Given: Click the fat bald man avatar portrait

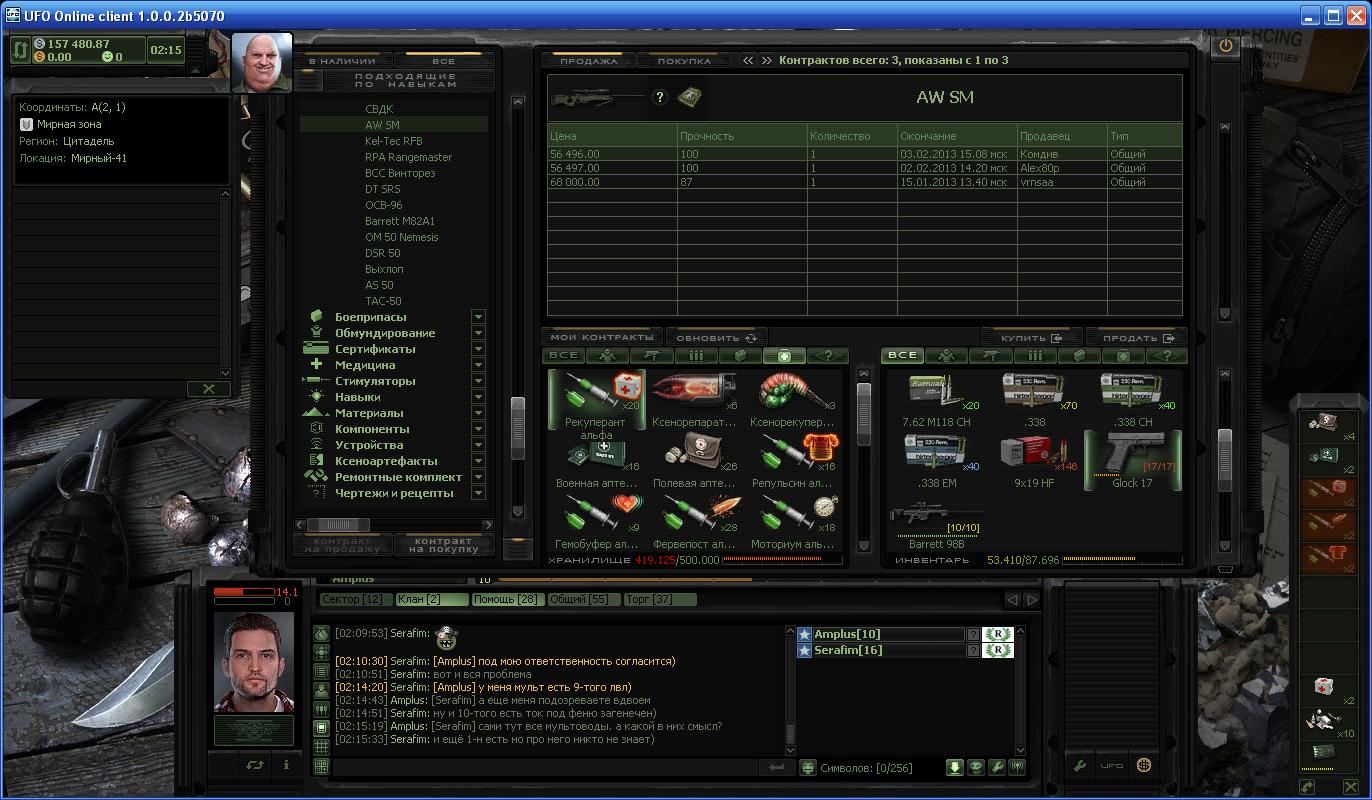Looking at the screenshot, I should (262, 62).
